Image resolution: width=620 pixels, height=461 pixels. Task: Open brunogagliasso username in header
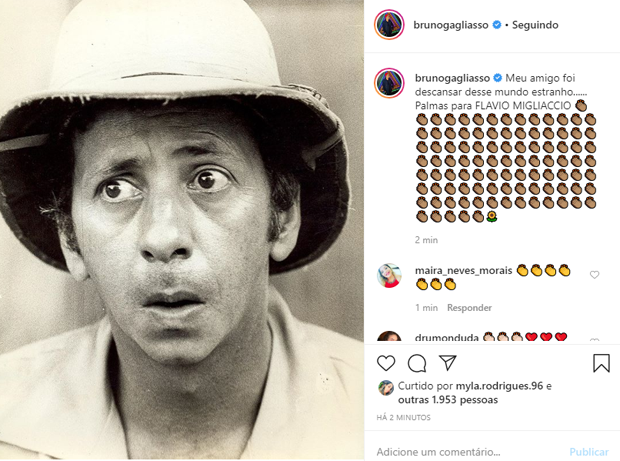(452, 25)
